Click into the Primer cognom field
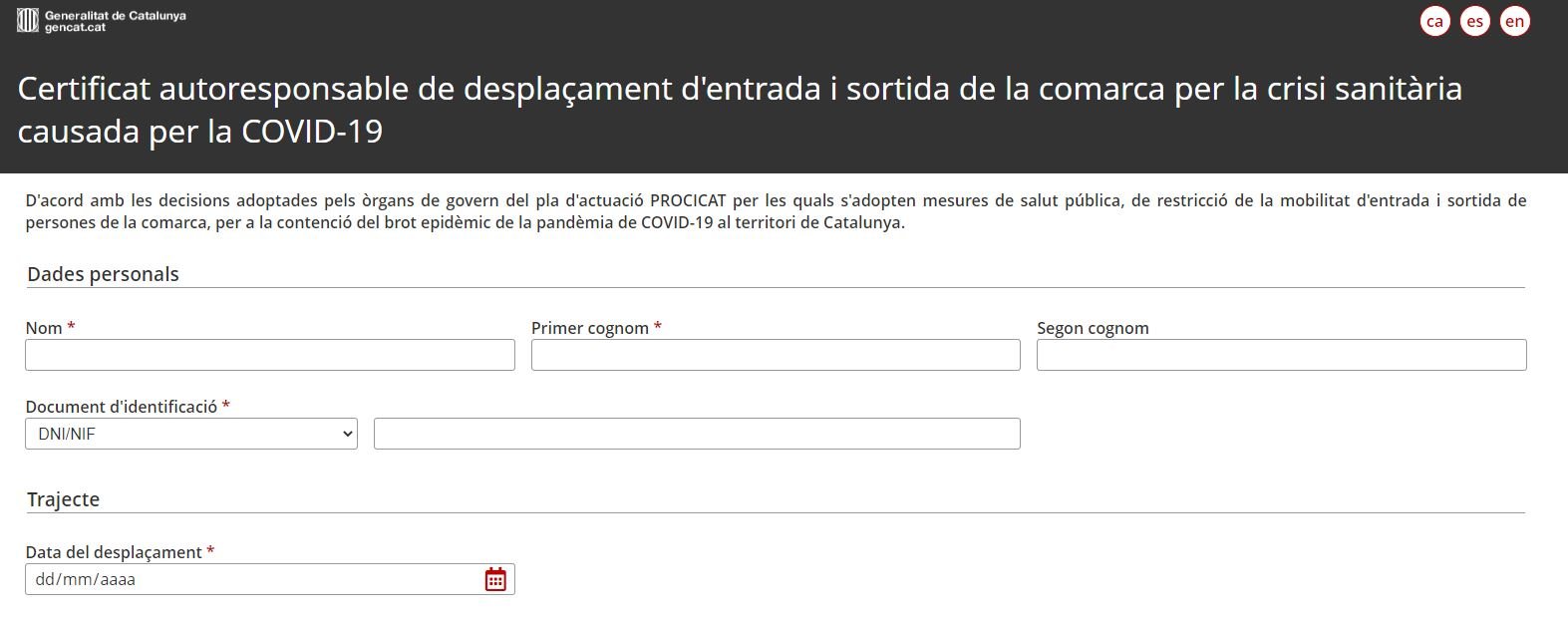Image resolution: width=1568 pixels, height=621 pixels. [776, 355]
